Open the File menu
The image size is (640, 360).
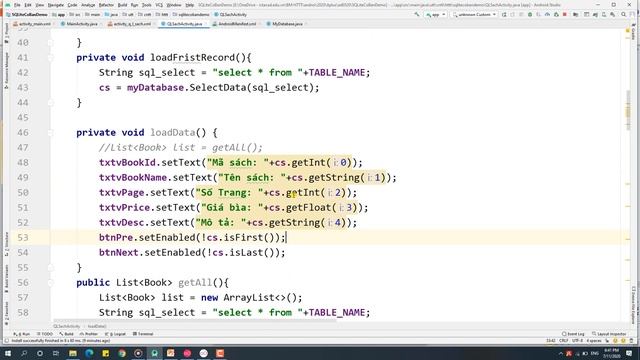pos(17,5)
